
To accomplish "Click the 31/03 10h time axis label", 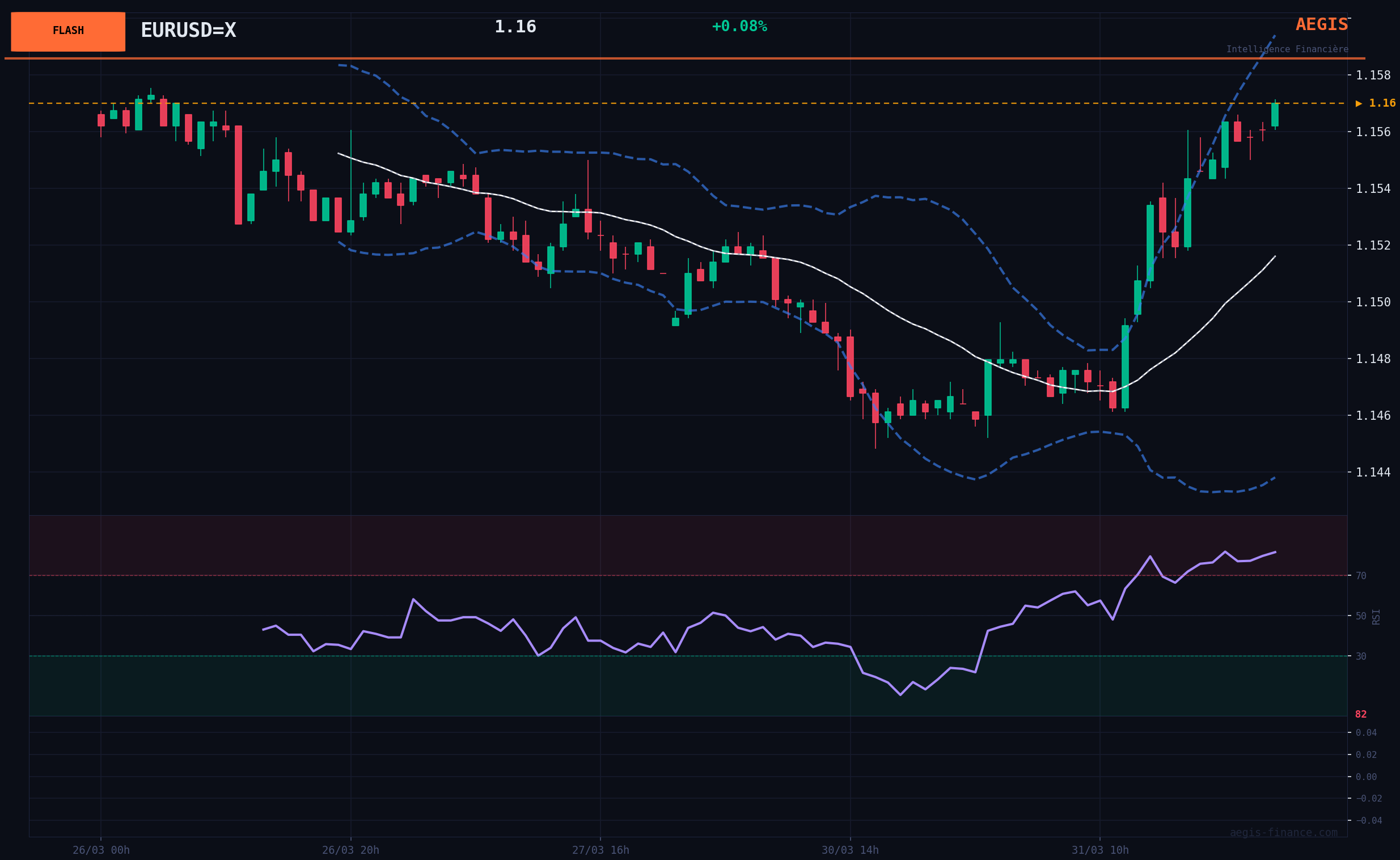I will click(x=1100, y=850).
